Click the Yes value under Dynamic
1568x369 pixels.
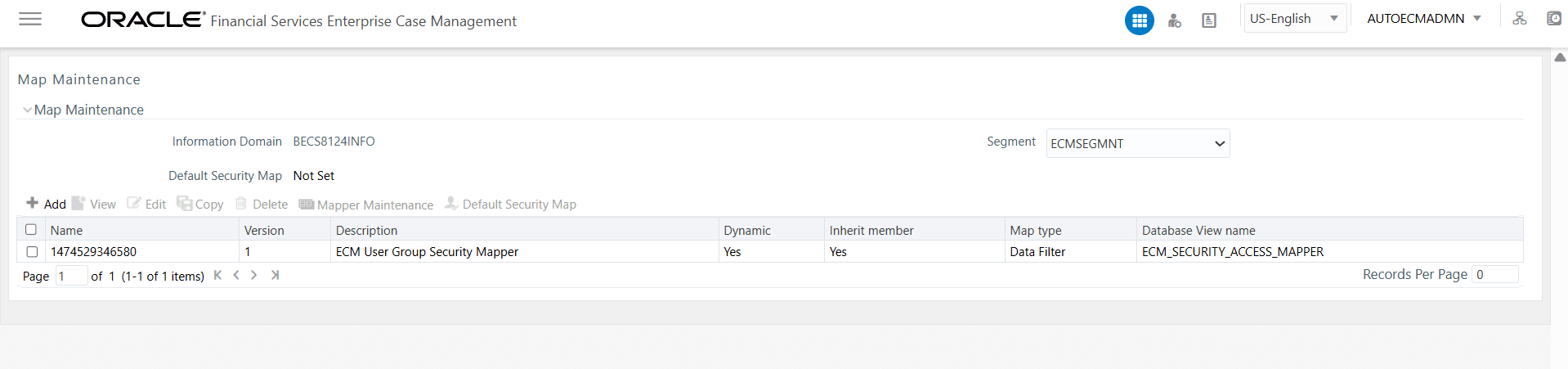tap(732, 252)
